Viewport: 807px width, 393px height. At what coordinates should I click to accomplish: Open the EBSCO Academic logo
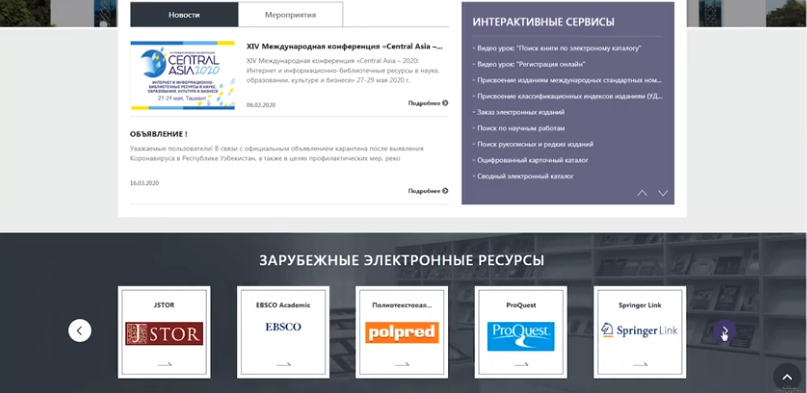(x=283, y=327)
